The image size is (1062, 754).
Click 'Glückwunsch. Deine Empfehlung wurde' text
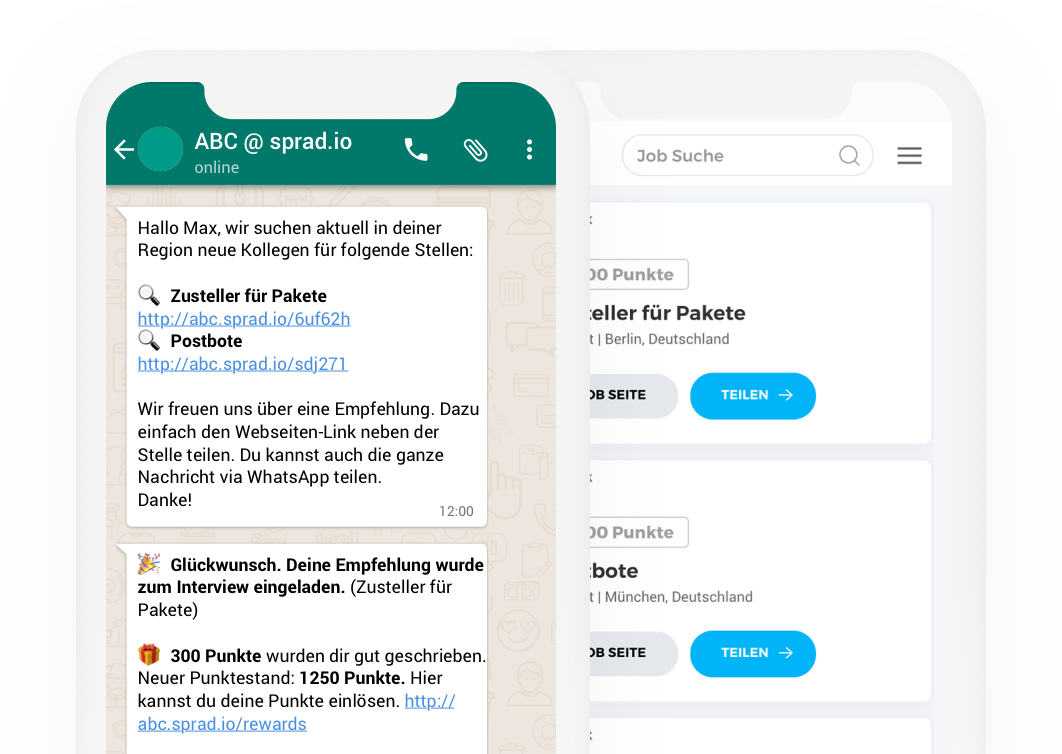coord(327,565)
